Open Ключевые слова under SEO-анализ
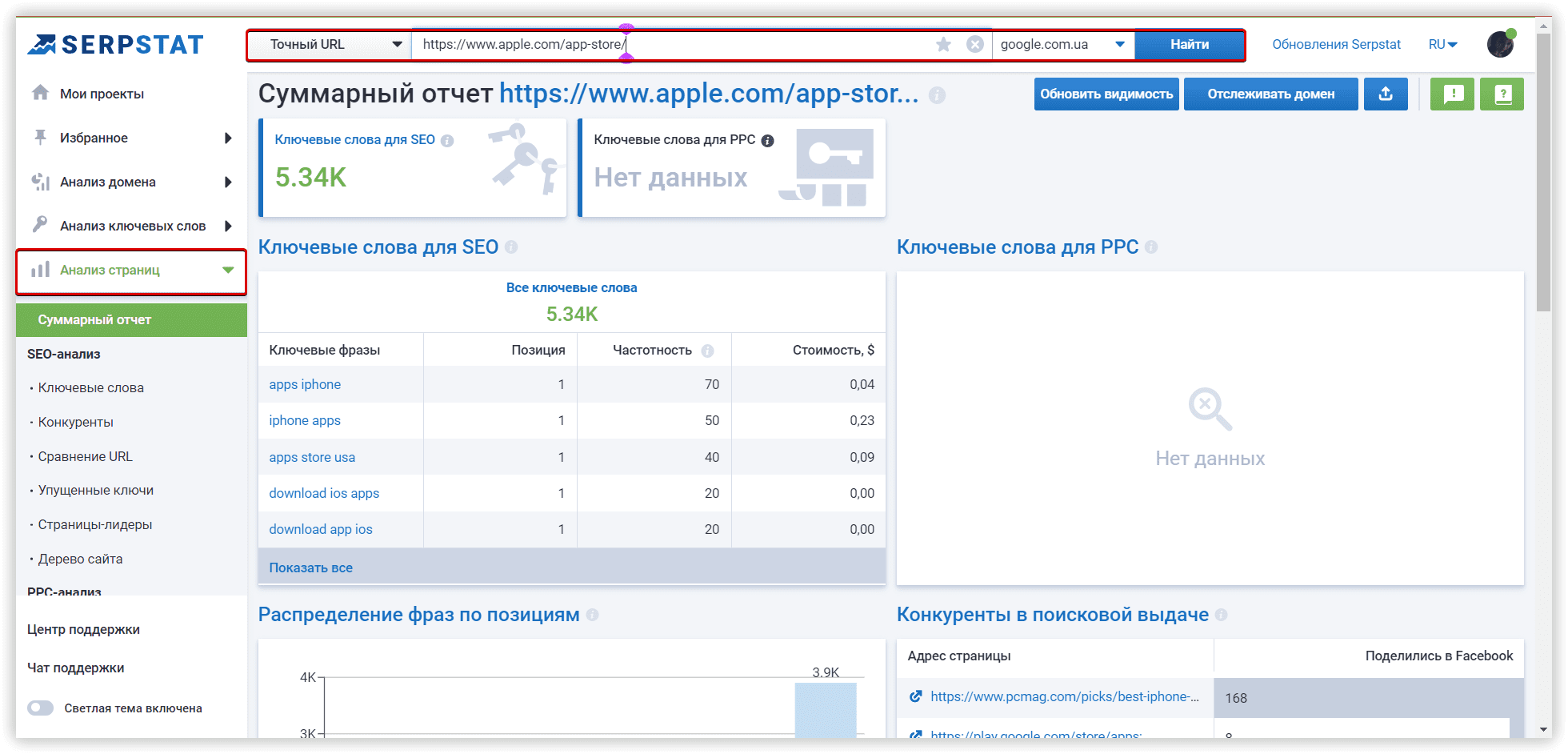 (90, 388)
